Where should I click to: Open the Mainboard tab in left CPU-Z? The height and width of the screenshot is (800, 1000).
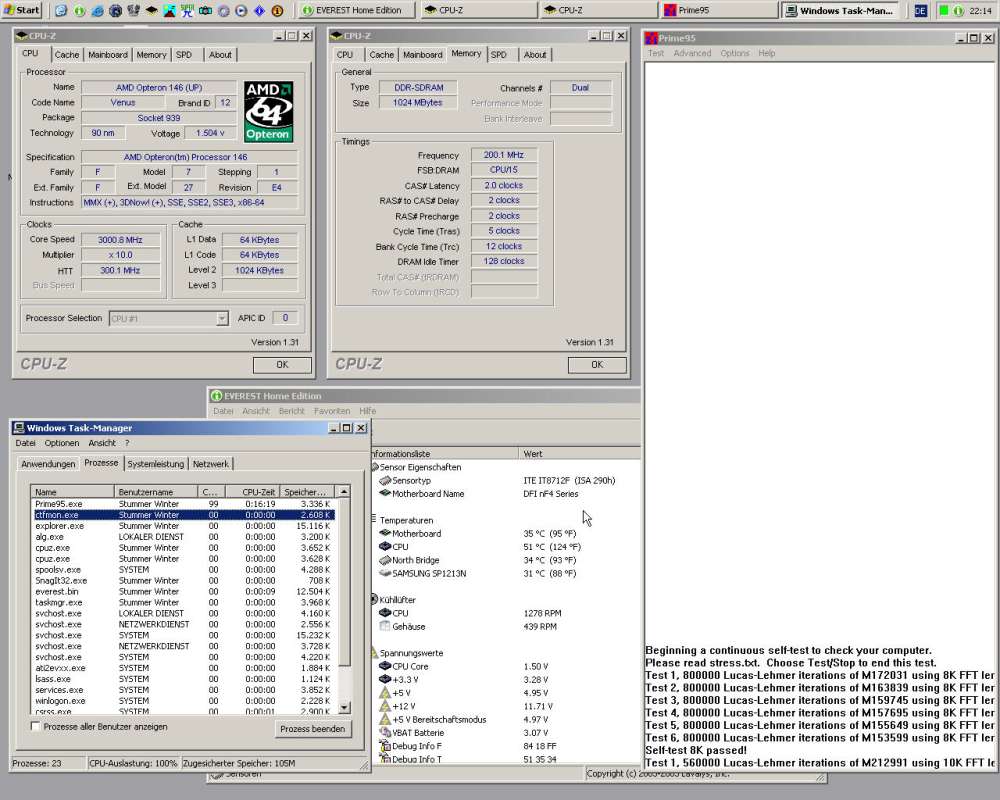(108, 55)
